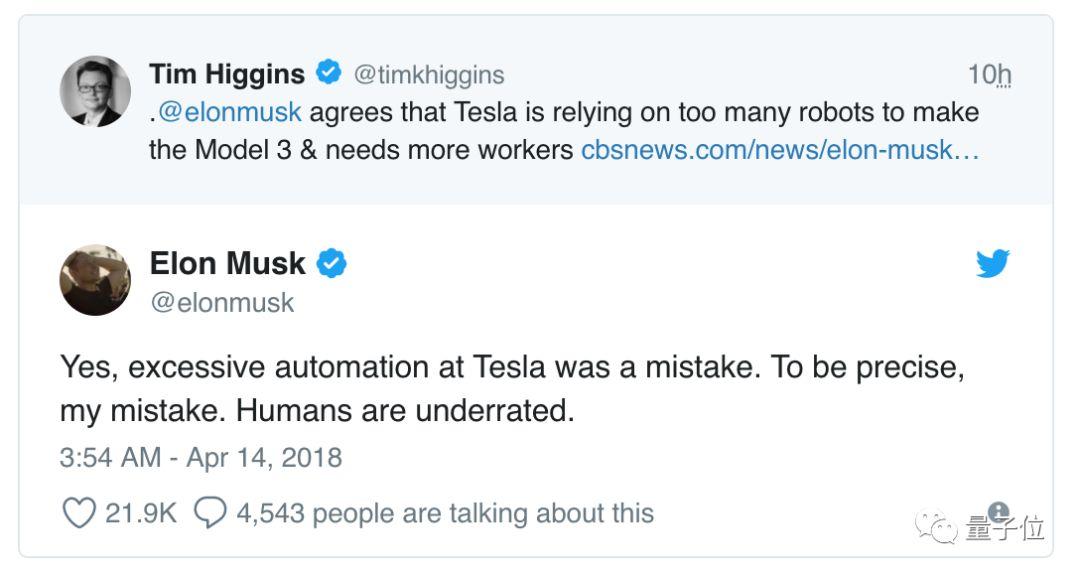Open the @timkhiggins handle link

click(x=429, y=75)
